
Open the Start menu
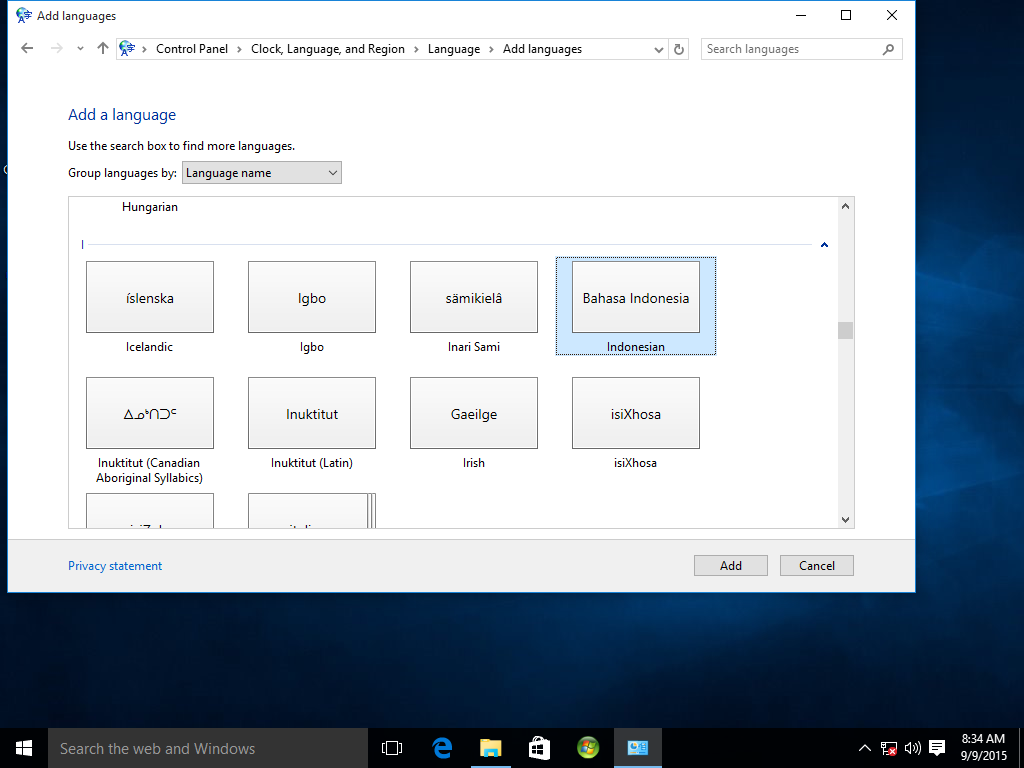click(x=23, y=747)
